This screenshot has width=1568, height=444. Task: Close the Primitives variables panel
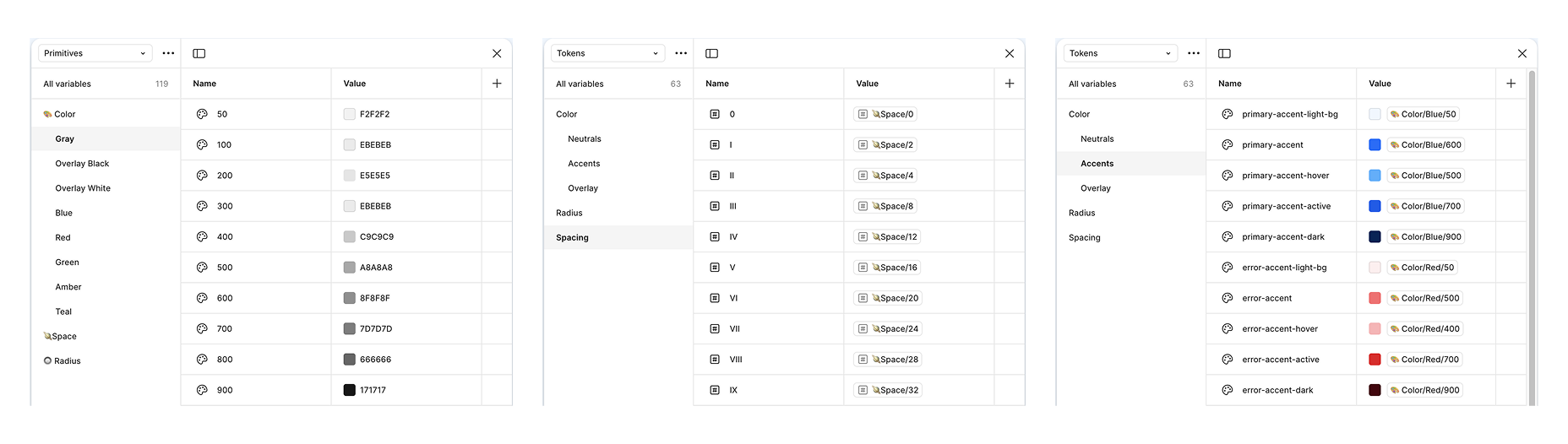[x=497, y=53]
